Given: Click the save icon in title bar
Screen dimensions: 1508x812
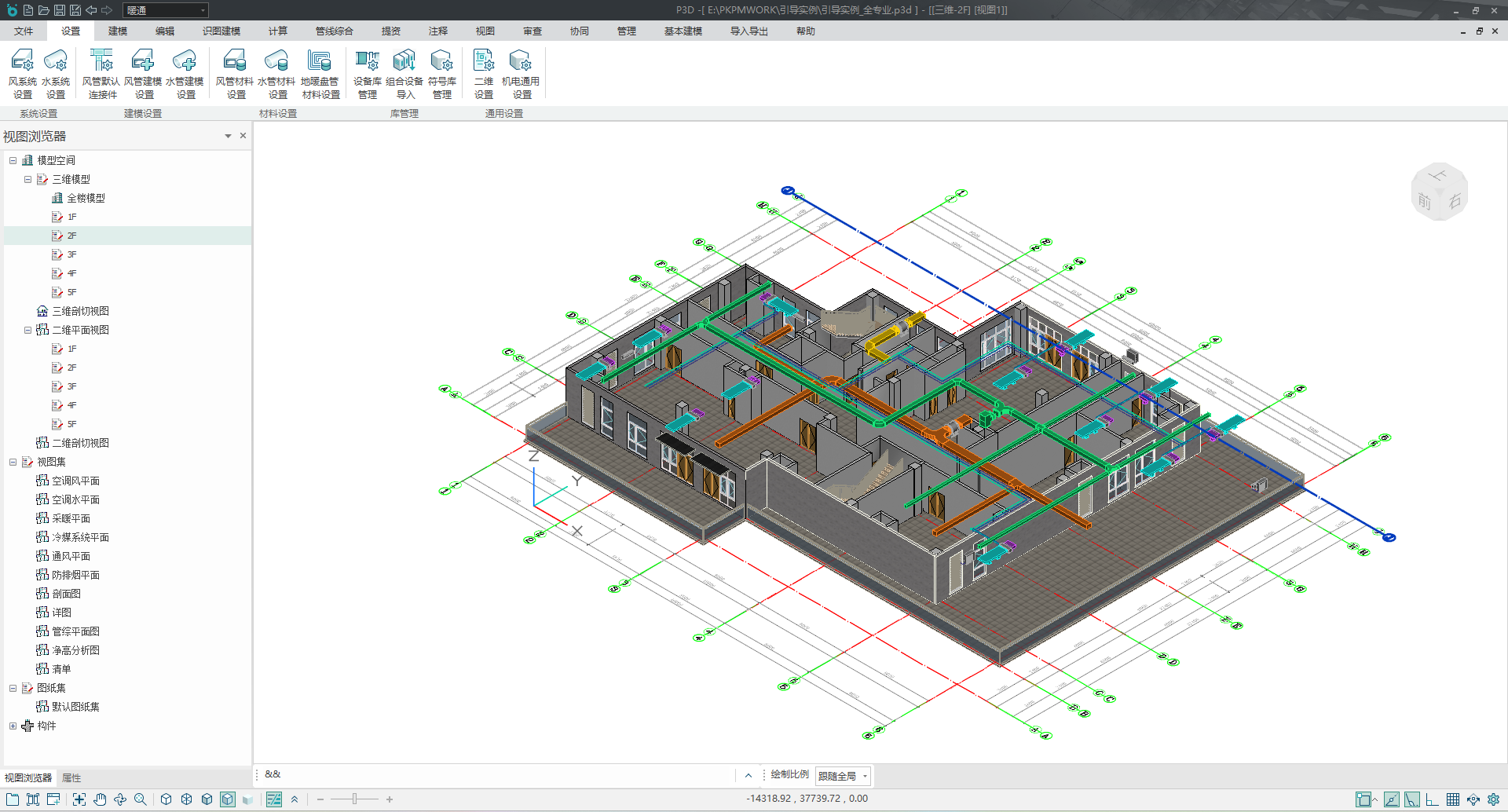Looking at the screenshot, I should click(59, 10).
